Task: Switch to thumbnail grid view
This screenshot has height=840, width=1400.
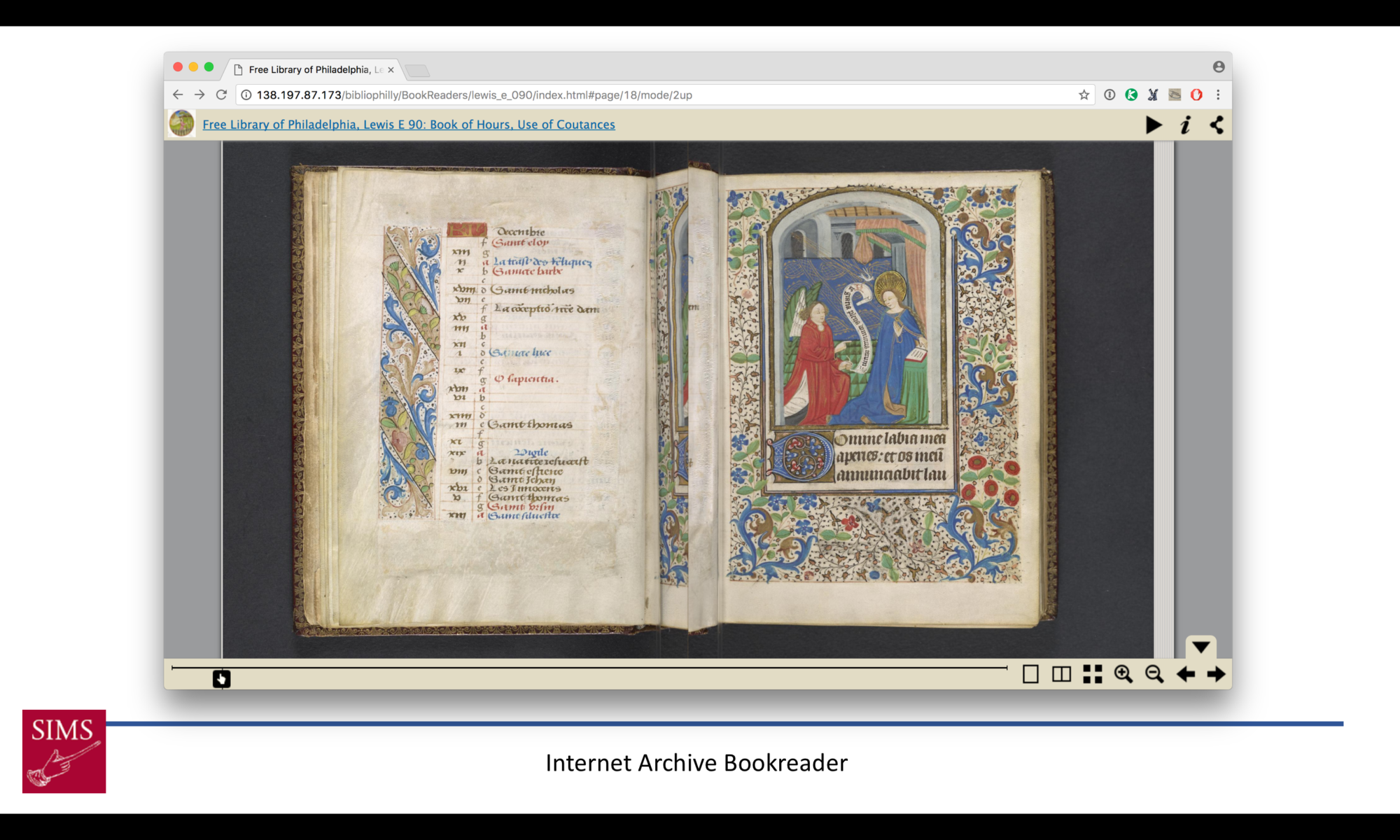Action: [x=1092, y=674]
